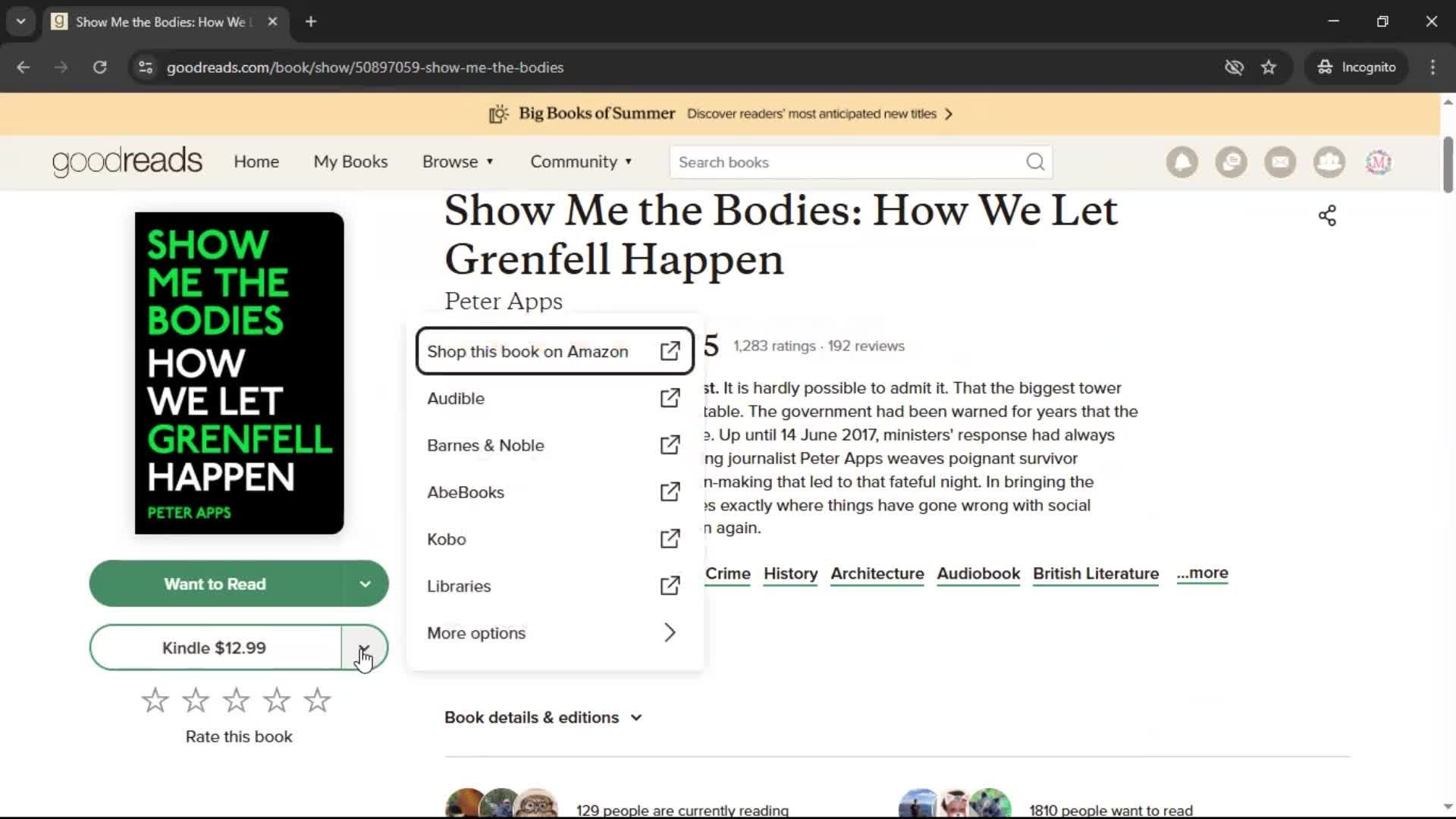Click the goodreads logo
The width and height of the screenshot is (1456, 819).
point(127,162)
